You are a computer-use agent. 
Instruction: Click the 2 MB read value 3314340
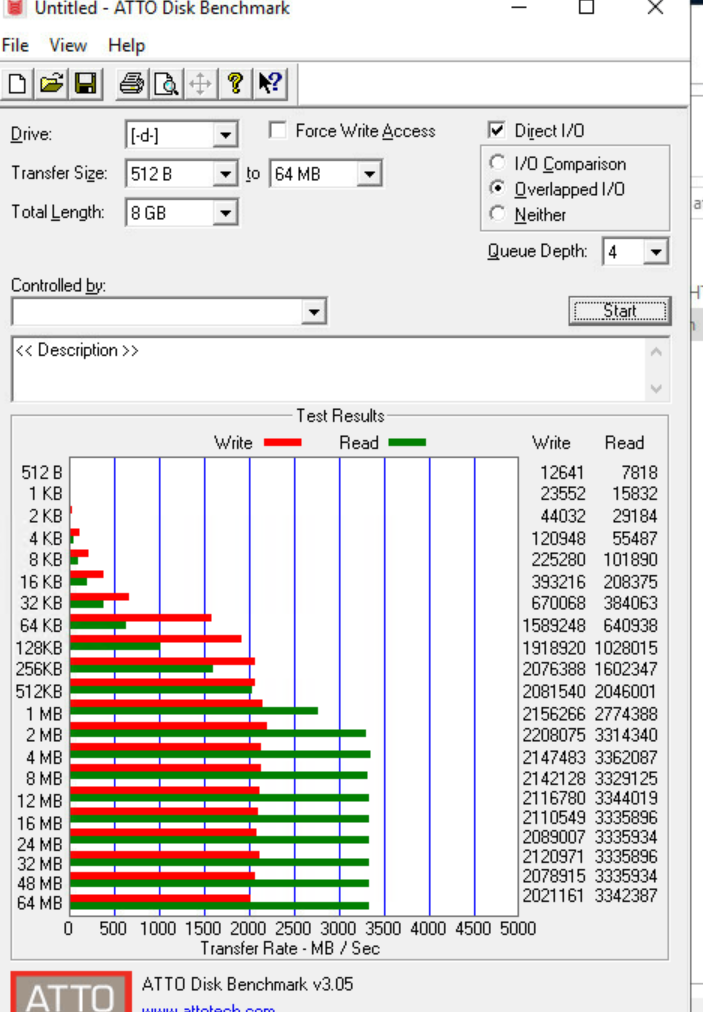626,735
